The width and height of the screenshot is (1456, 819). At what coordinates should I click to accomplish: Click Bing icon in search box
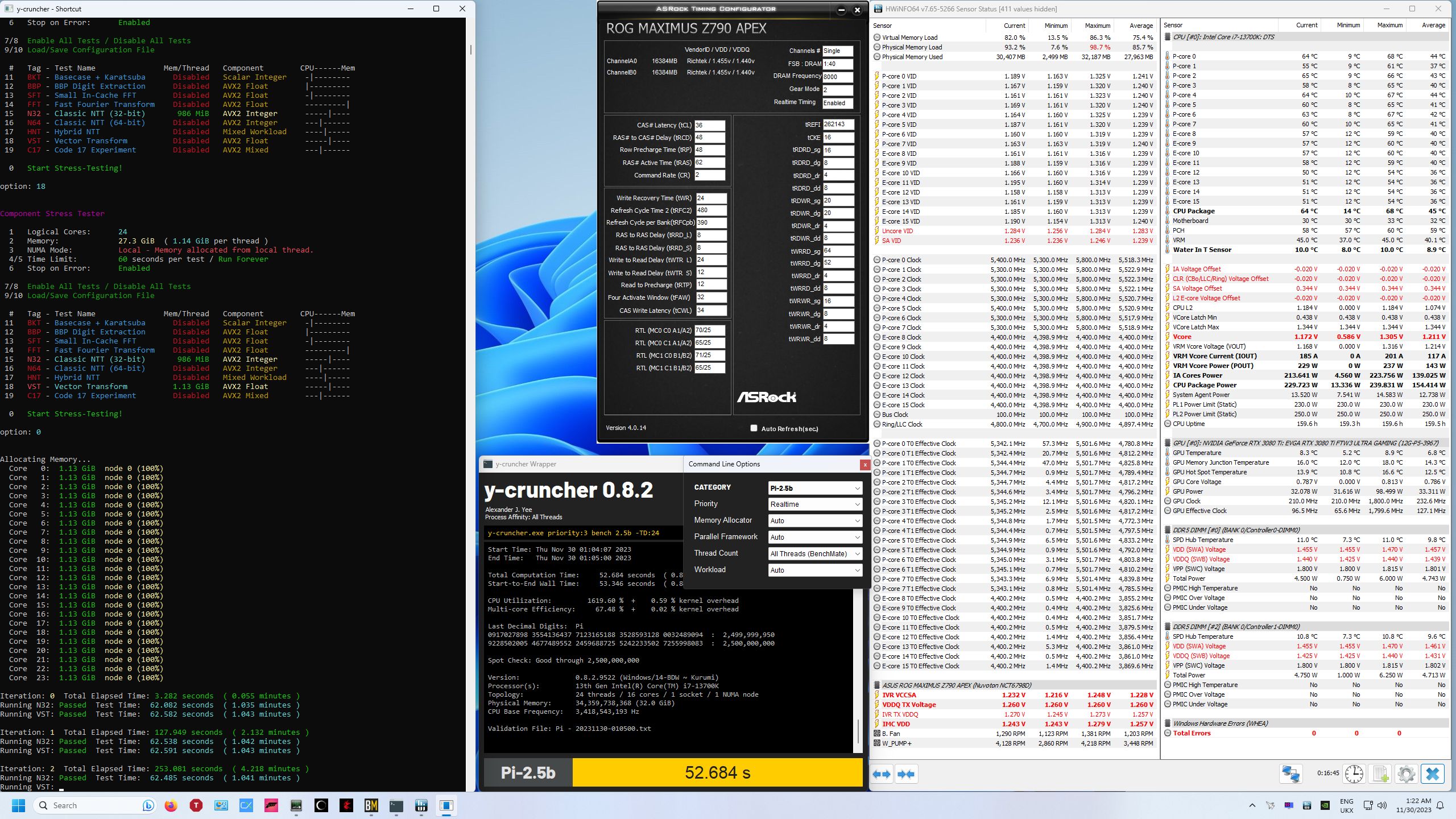click(148, 805)
